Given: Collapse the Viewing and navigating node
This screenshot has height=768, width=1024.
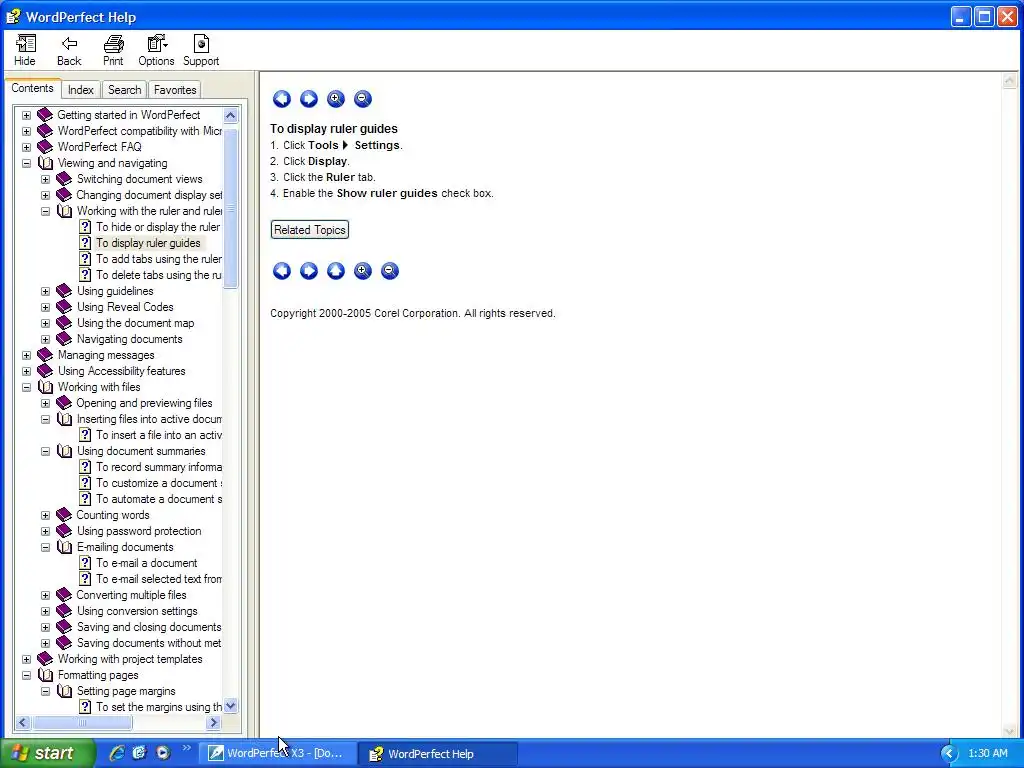Looking at the screenshot, I should pos(26,163).
